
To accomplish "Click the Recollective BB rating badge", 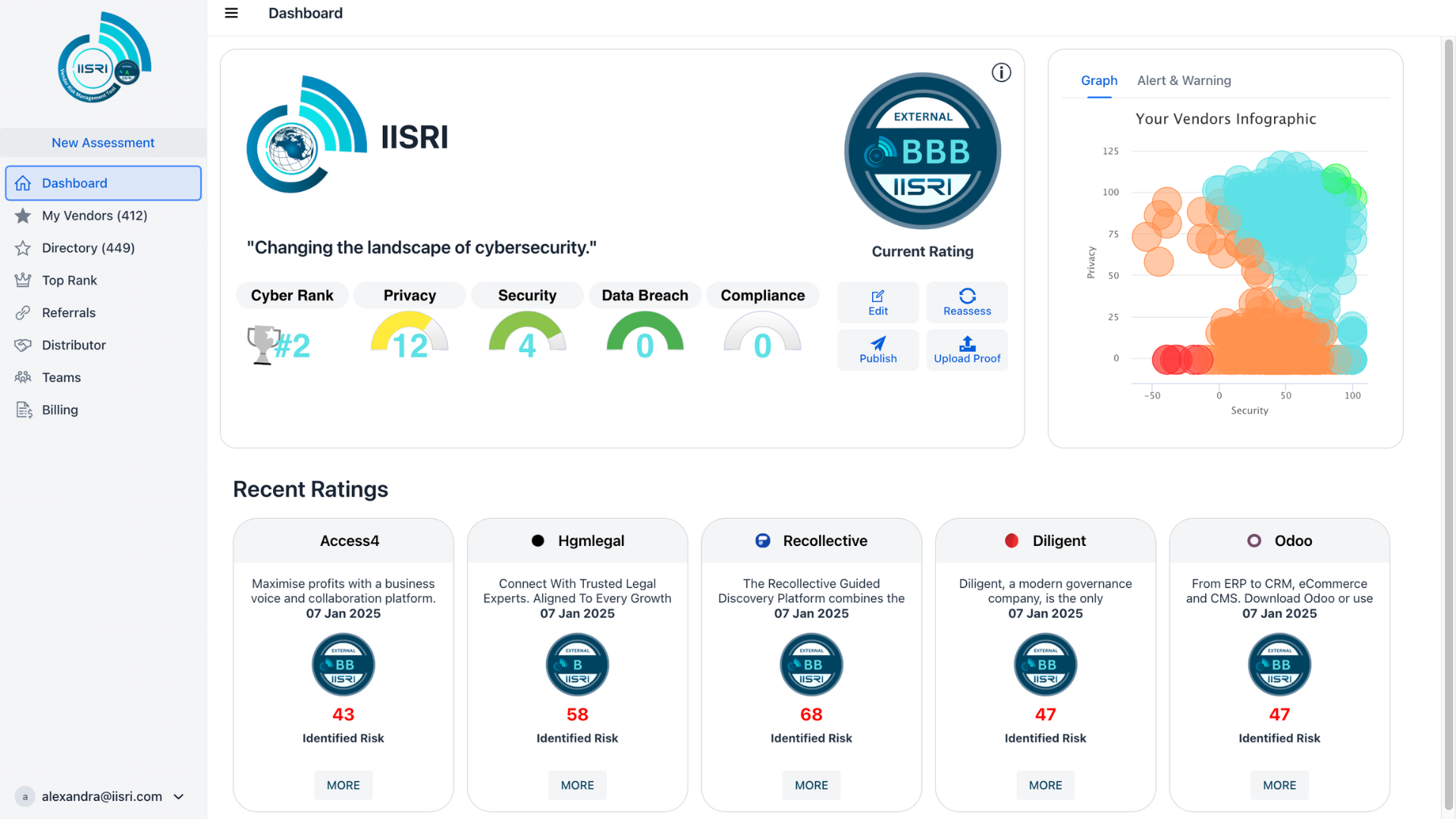I will click(811, 665).
